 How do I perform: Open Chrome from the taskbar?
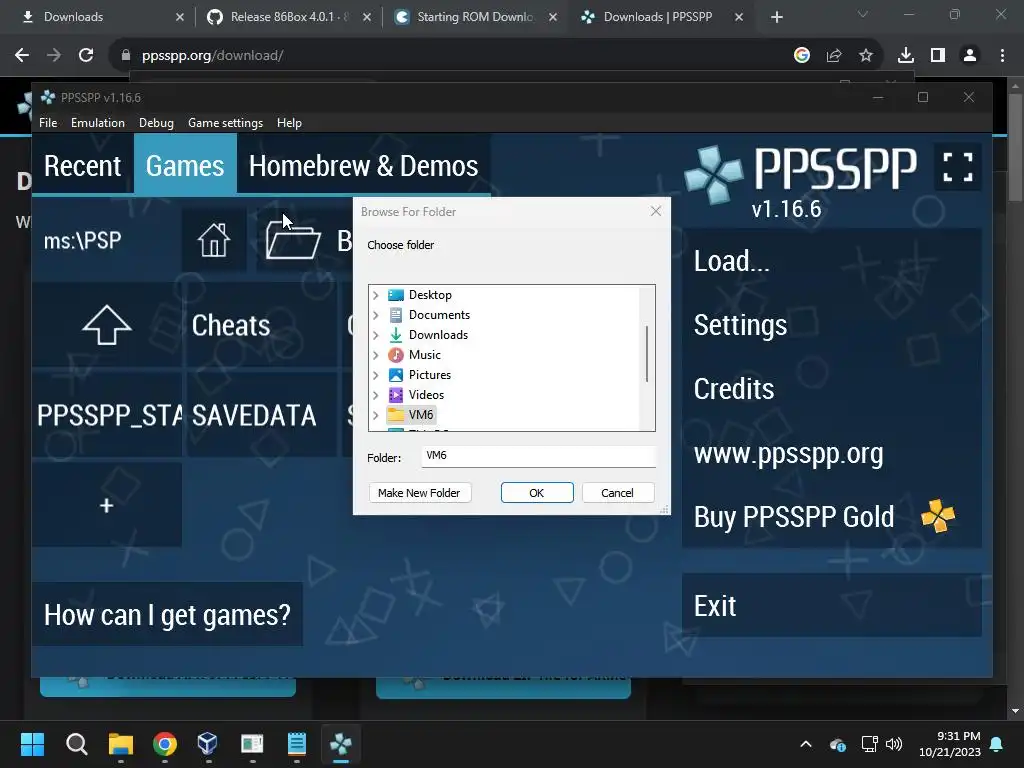(165, 744)
